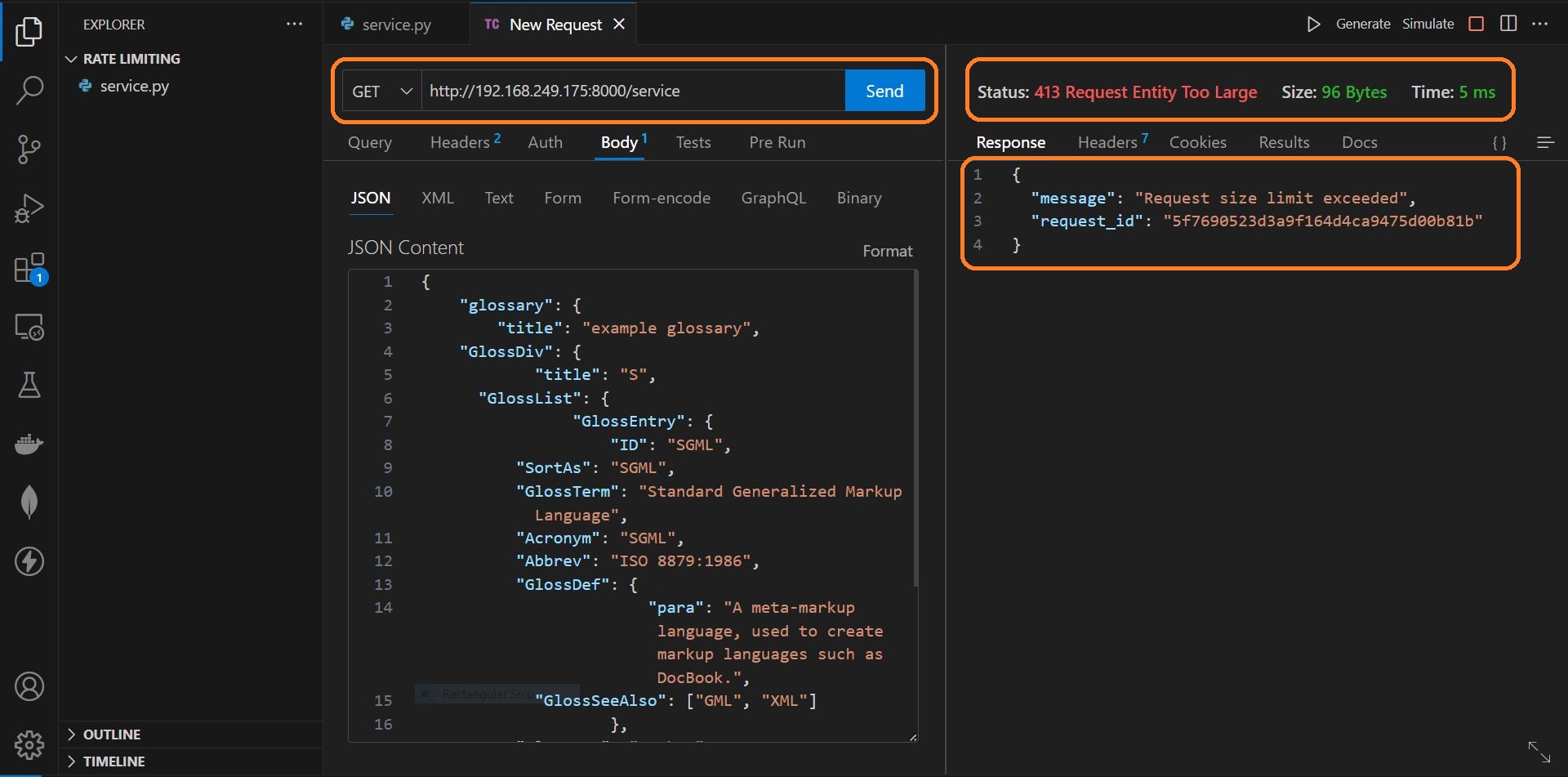Select the Response tab
Image resolution: width=1568 pixels, height=777 pixels.
pos(1011,142)
